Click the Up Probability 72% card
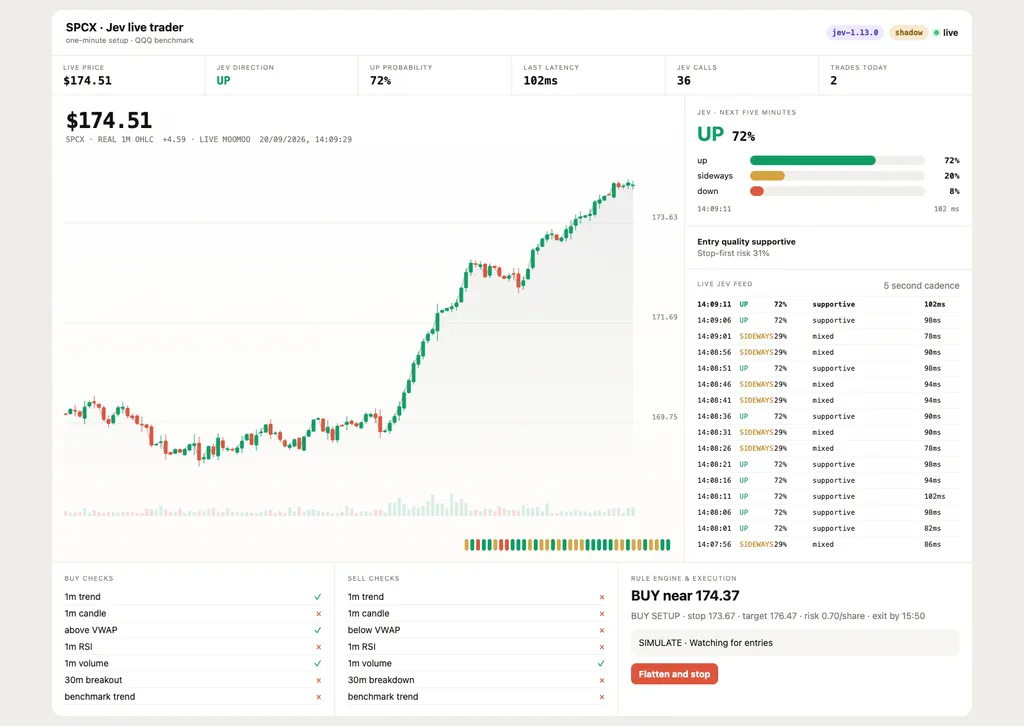This screenshot has width=1024, height=726. 435,76
